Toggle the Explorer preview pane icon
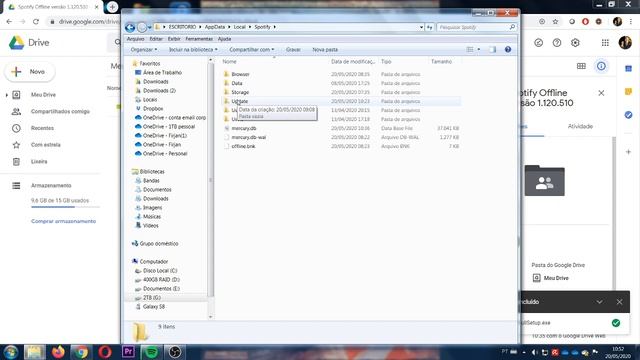This screenshot has height=360, width=640. (x=493, y=49)
